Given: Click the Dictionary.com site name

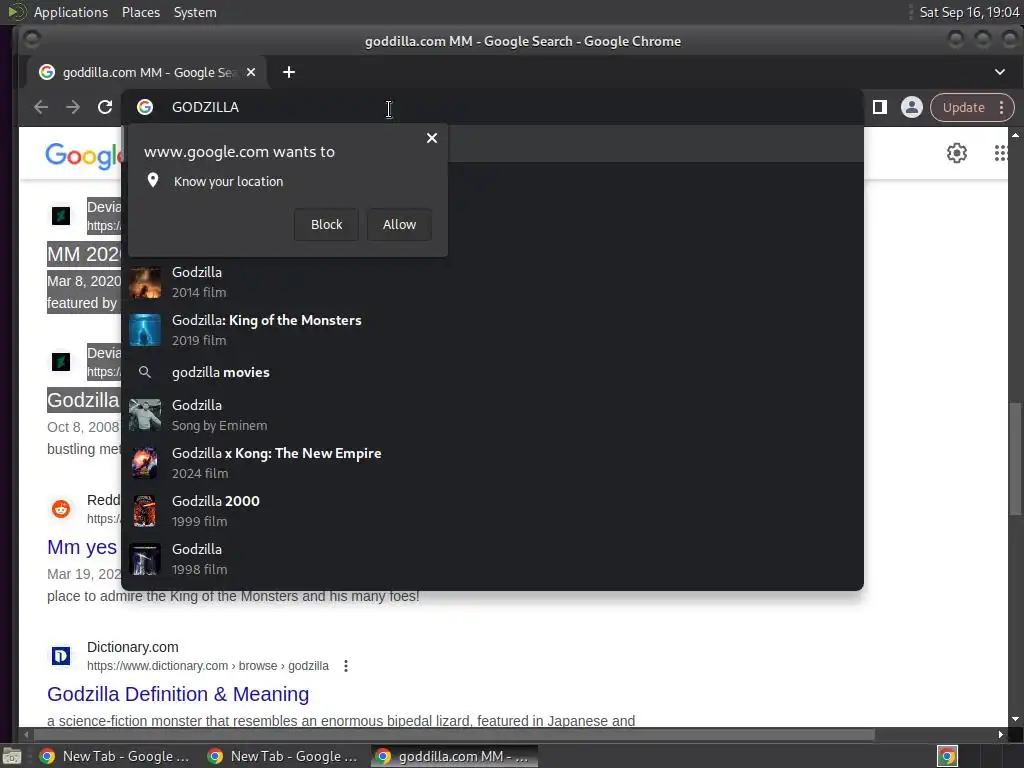Looking at the screenshot, I should (x=133, y=647).
